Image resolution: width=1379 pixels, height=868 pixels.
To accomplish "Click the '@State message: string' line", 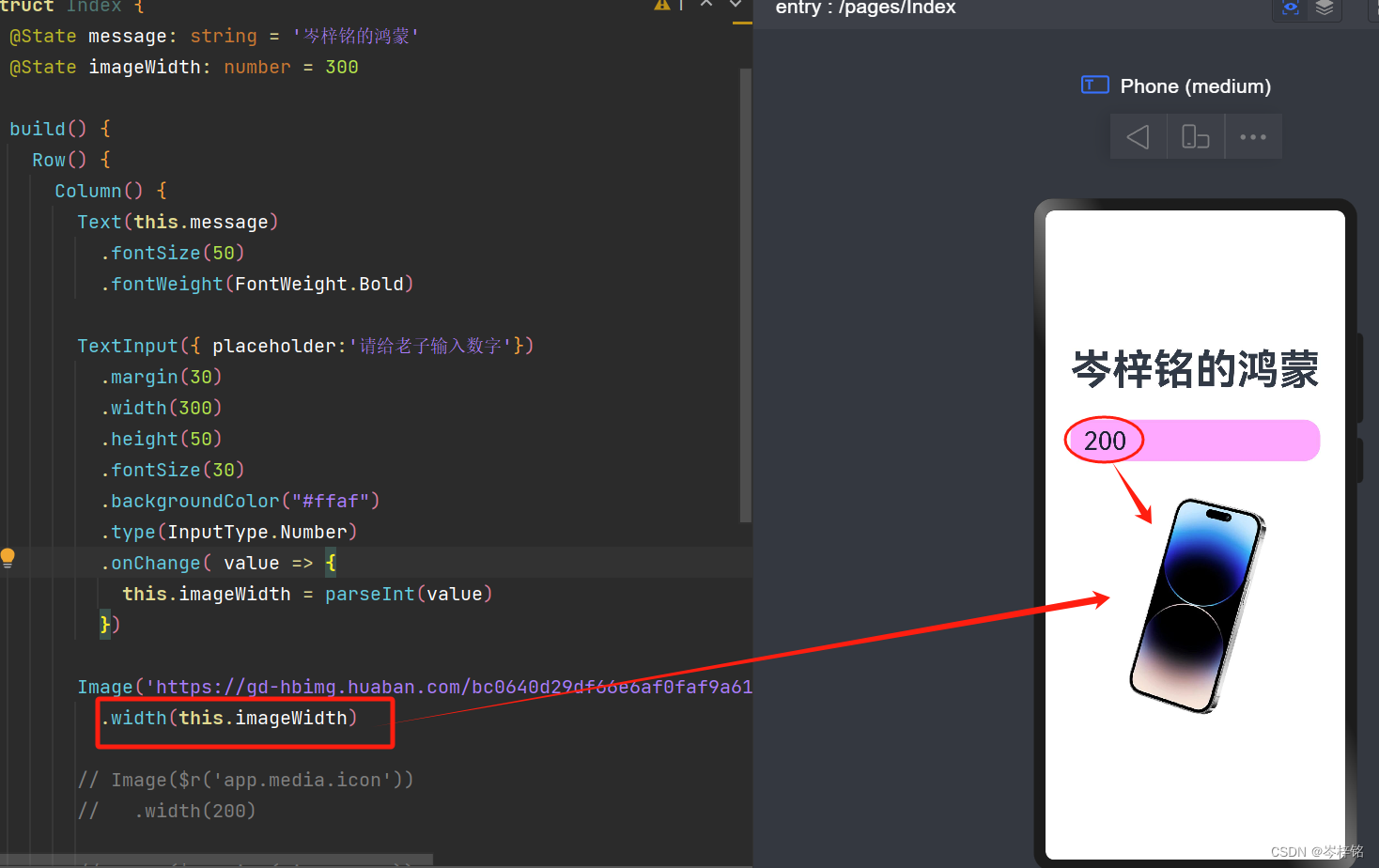I will (x=214, y=36).
